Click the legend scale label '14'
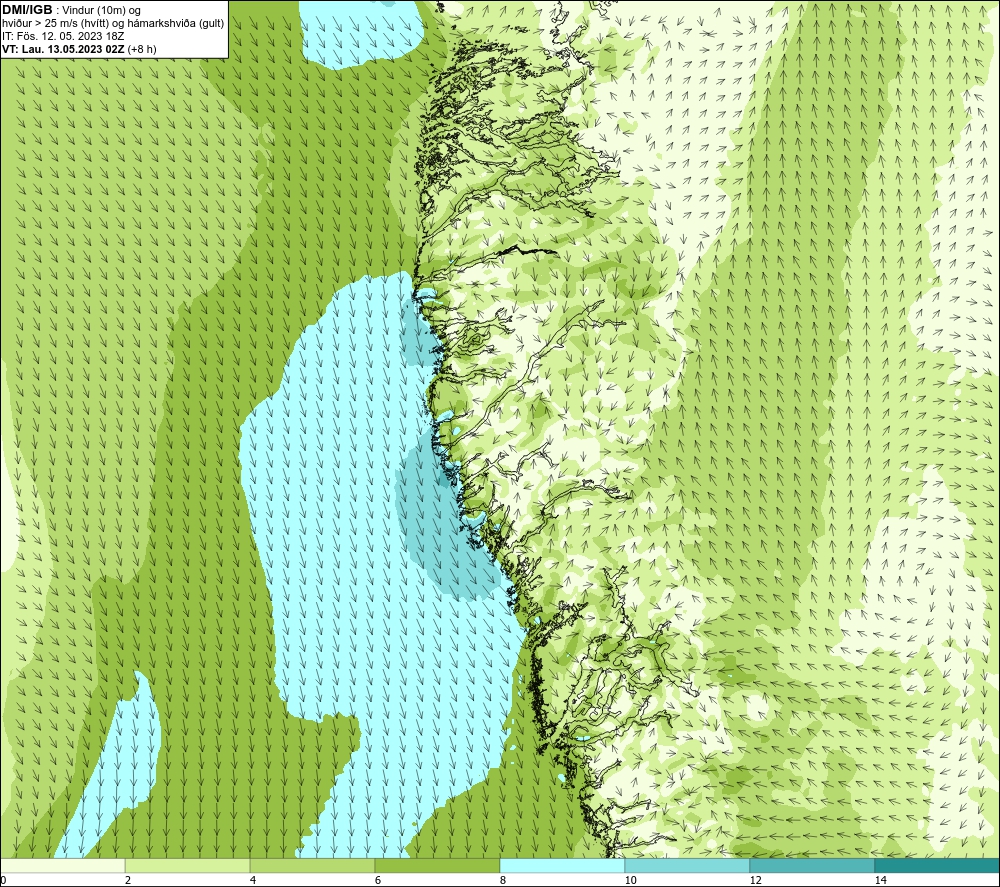Image resolution: width=1000 pixels, height=887 pixels. 880,880
